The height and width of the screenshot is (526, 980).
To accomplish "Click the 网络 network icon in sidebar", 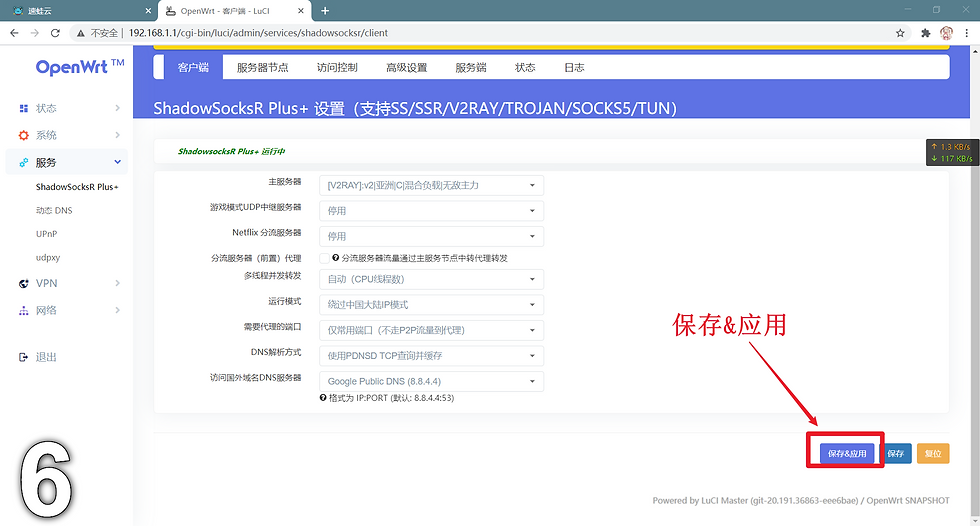I will pos(24,310).
